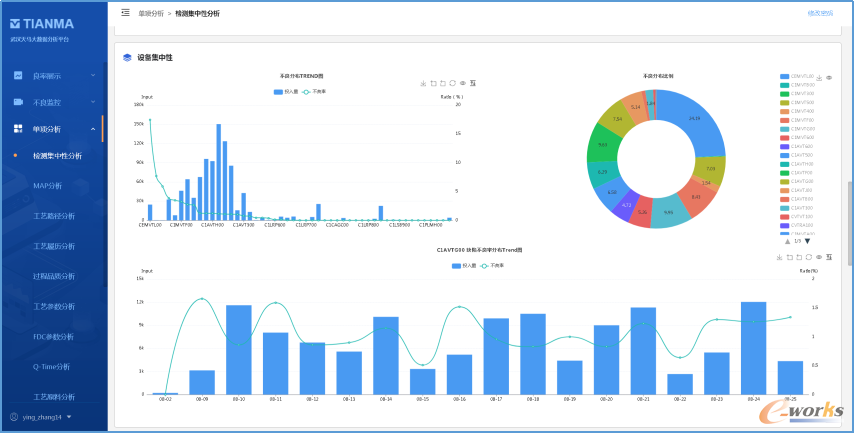Screen dimensions: 854x434
Task: Expand the 良率展示 sidebar menu
Action: click(54, 76)
